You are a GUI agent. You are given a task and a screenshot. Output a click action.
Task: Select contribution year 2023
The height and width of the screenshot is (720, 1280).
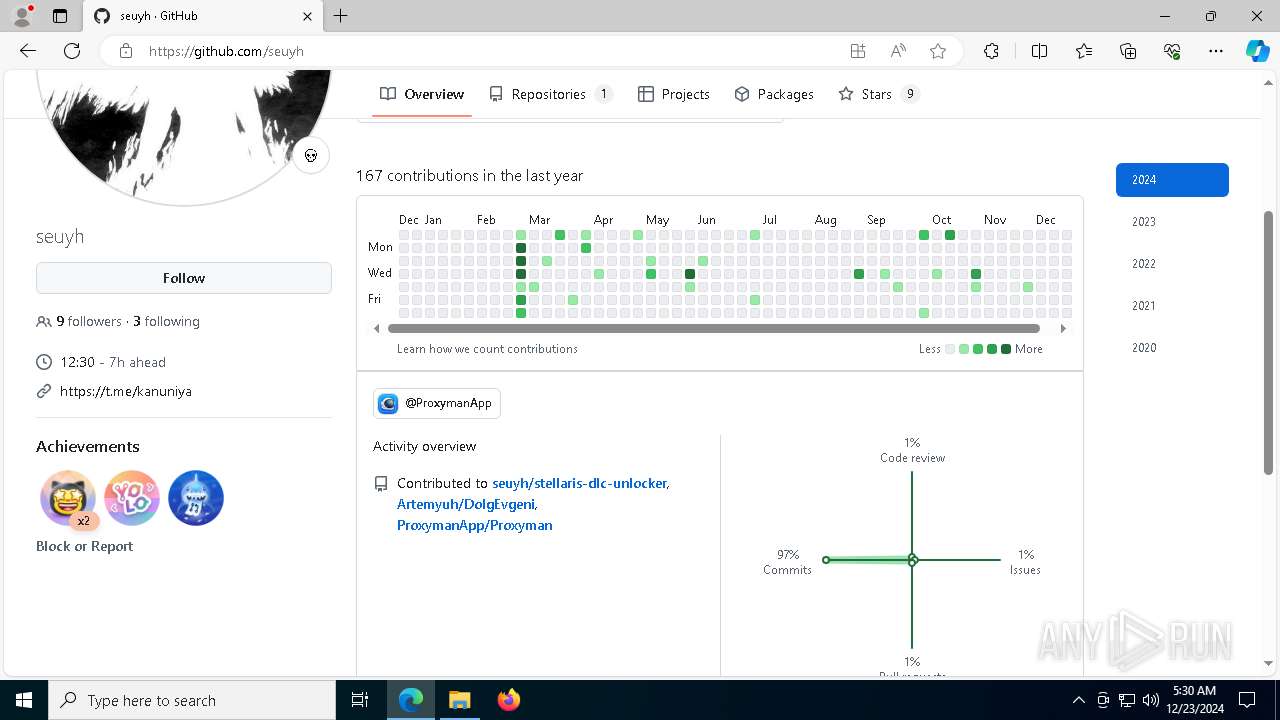(x=1172, y=222)
